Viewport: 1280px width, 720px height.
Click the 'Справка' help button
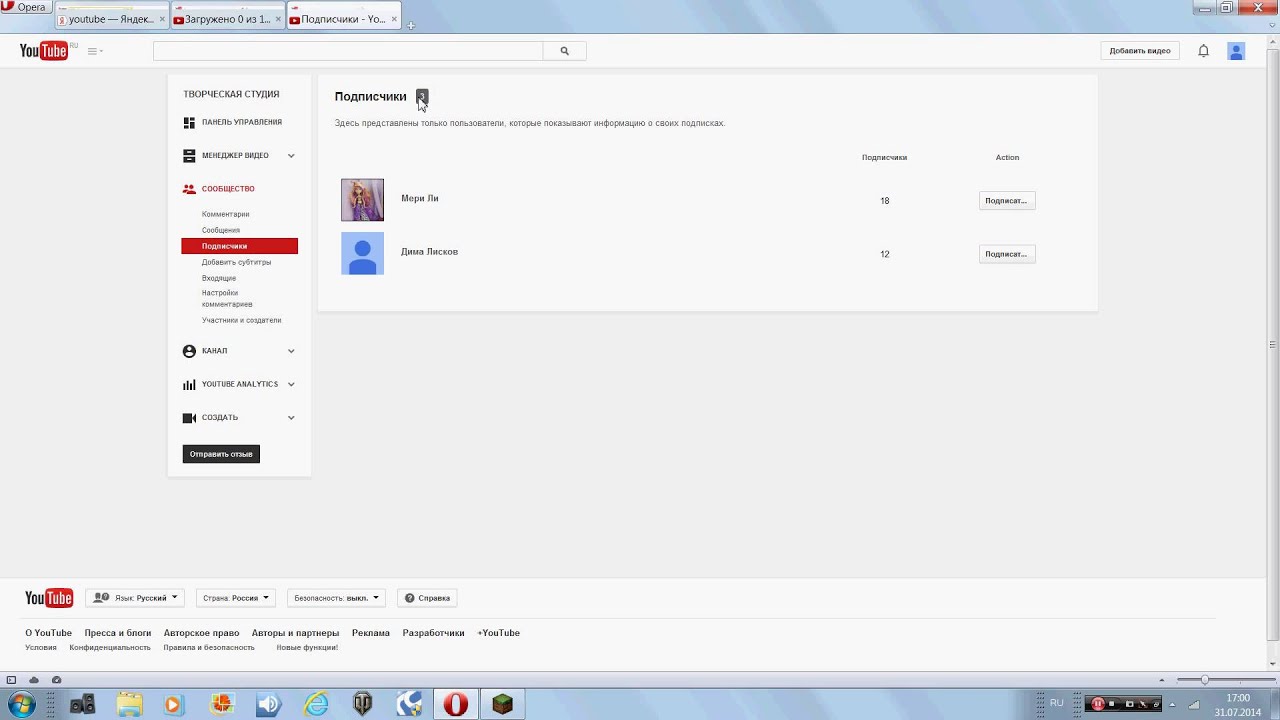coord(427,598)
